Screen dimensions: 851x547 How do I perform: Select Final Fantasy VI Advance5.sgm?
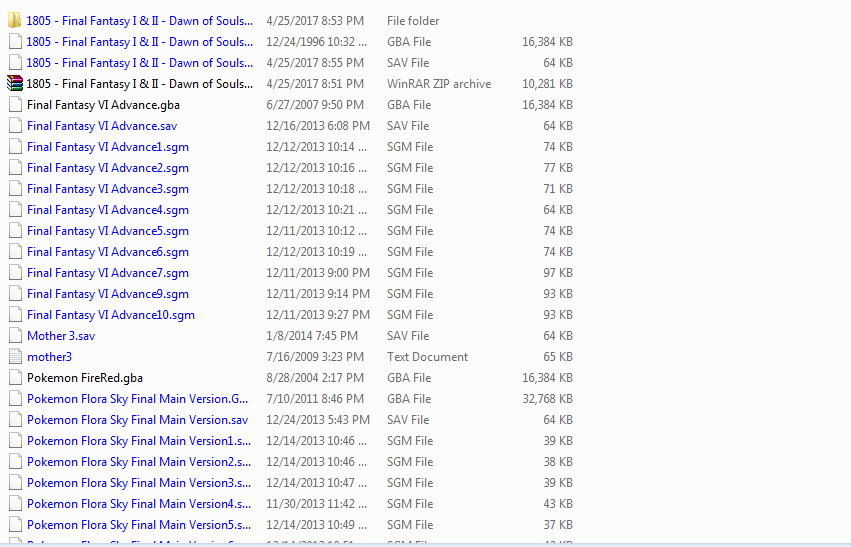(x=108, y=231)
